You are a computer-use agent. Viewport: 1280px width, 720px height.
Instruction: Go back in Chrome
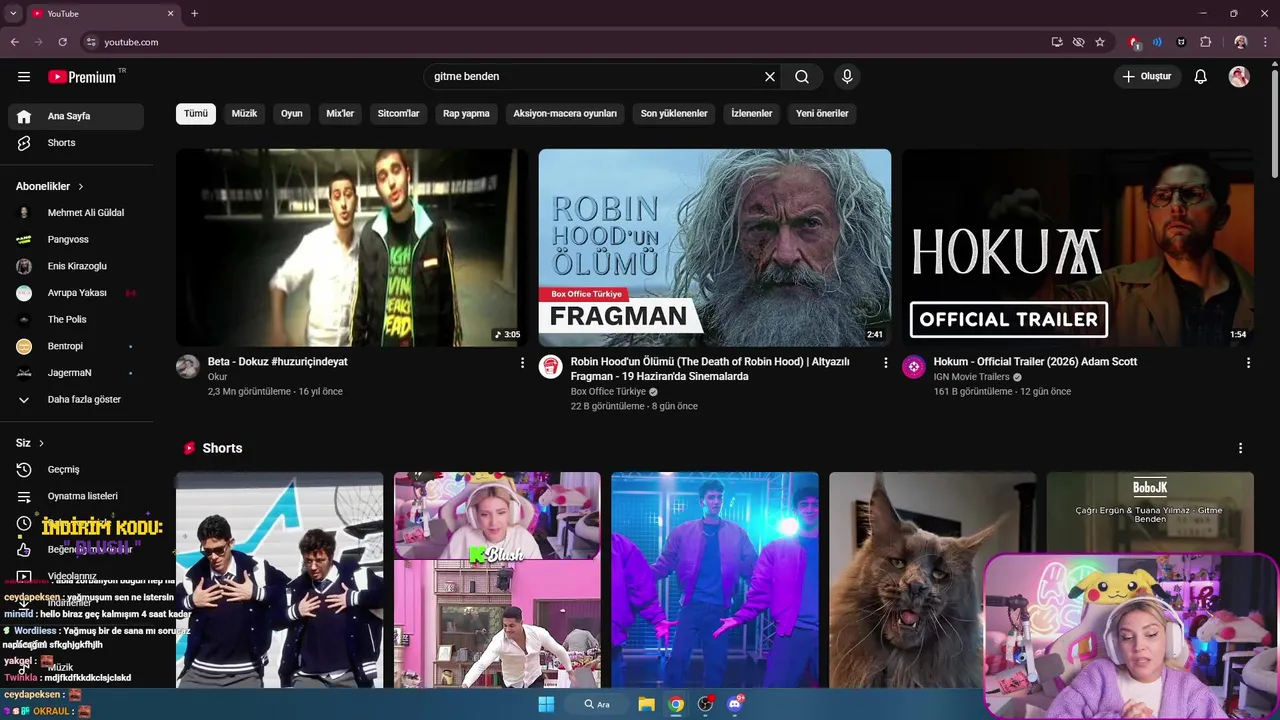coord(14,42)
